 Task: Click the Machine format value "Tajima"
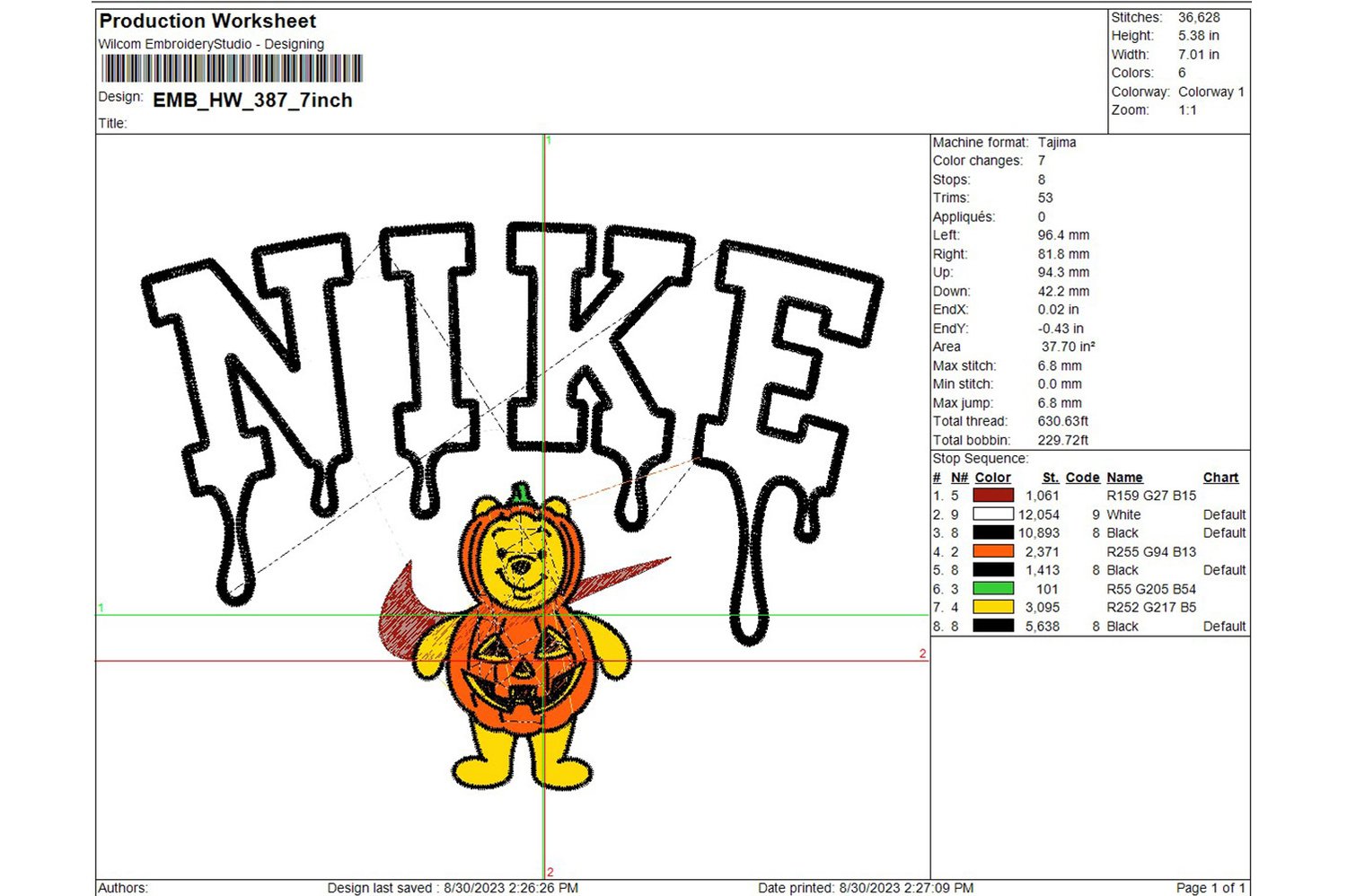coord(1057,143)
